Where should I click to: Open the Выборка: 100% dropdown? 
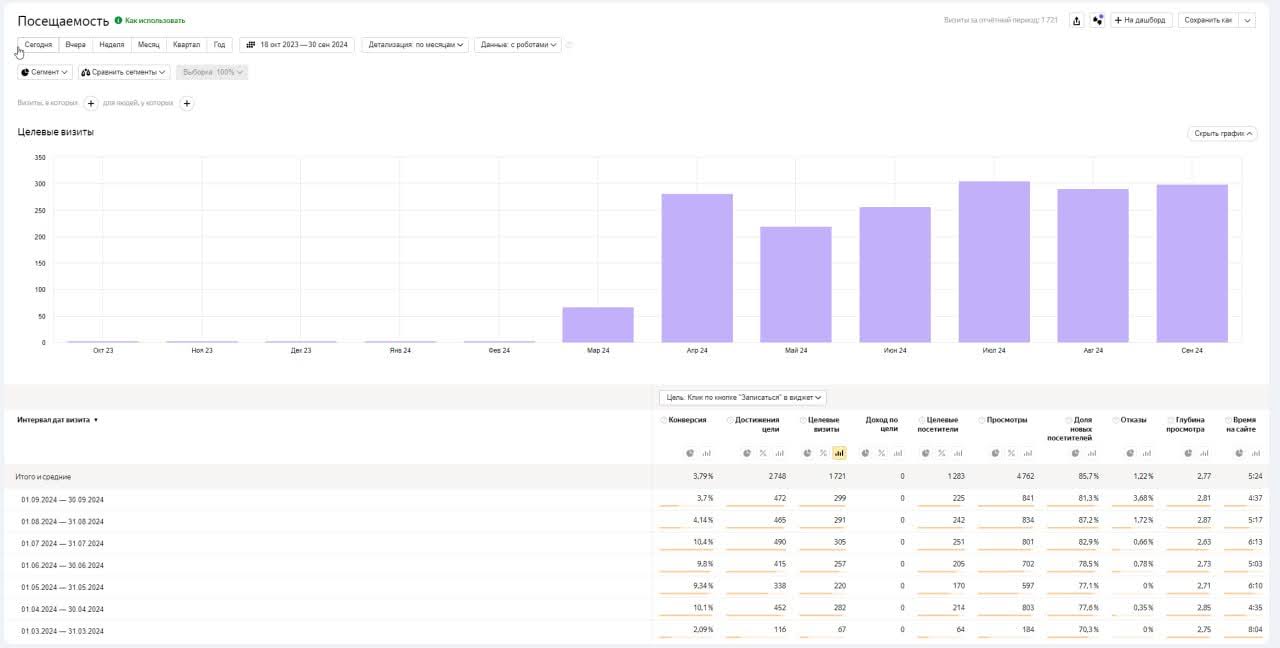click(212, 72)
